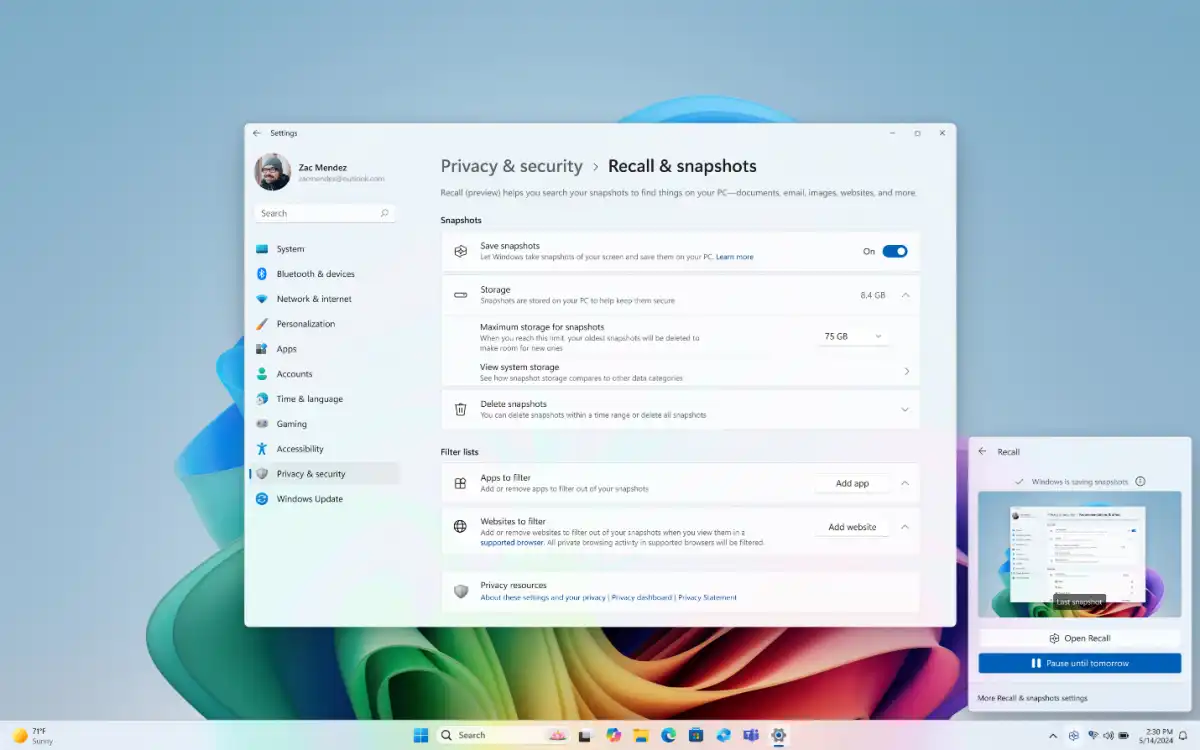This screenshot has height=750, width=1200.
Task: Click the volume icon in the system tray
Action: 1108,735
